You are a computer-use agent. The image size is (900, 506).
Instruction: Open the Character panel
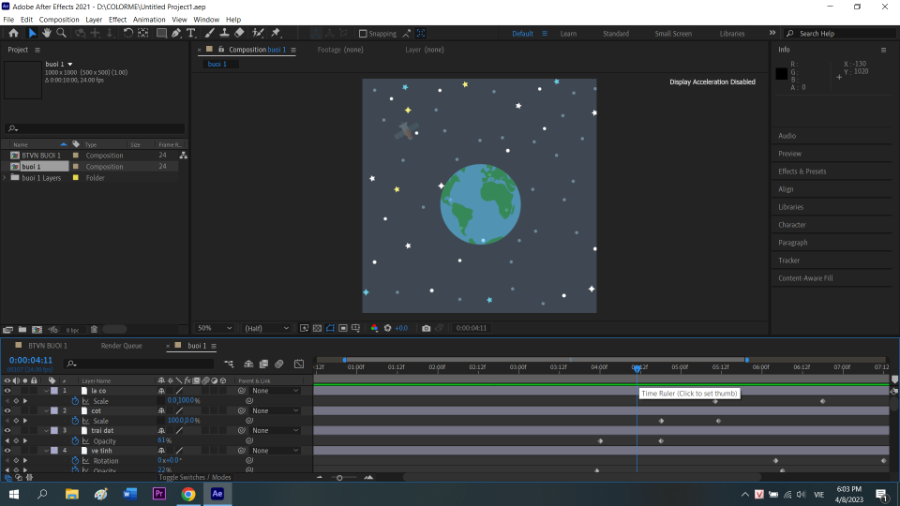pos(792,225)
